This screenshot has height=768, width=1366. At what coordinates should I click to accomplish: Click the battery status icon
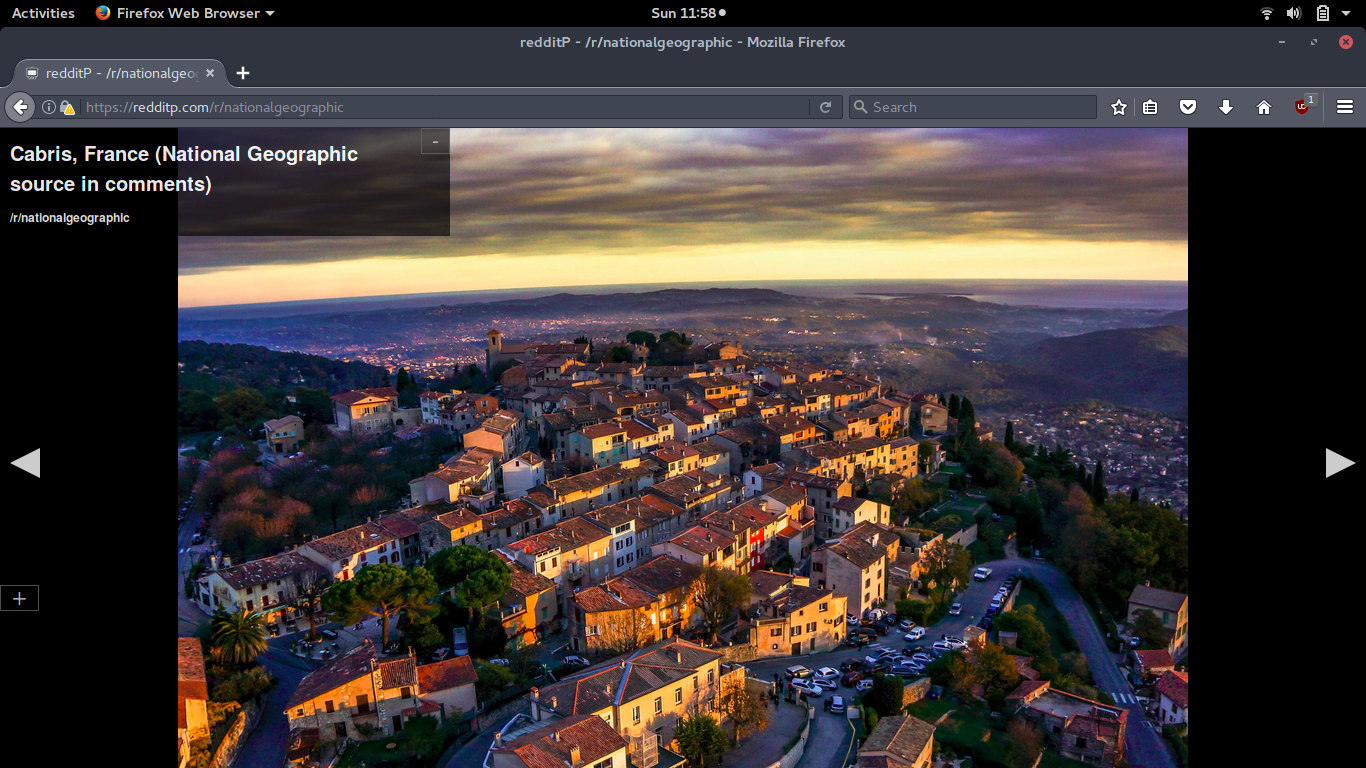click(x=1323, y=13)
